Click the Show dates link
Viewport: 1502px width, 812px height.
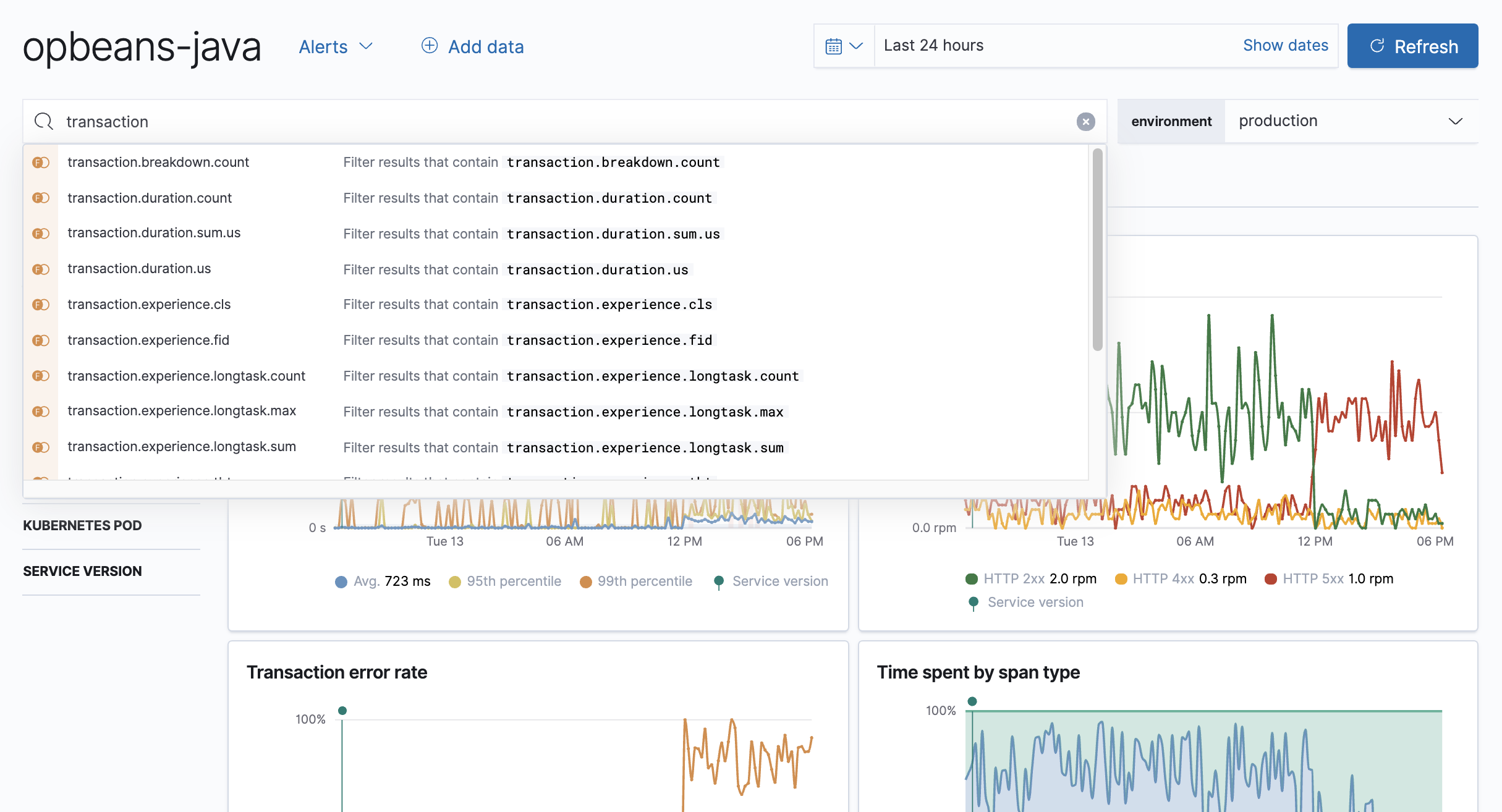(1285, 46)
